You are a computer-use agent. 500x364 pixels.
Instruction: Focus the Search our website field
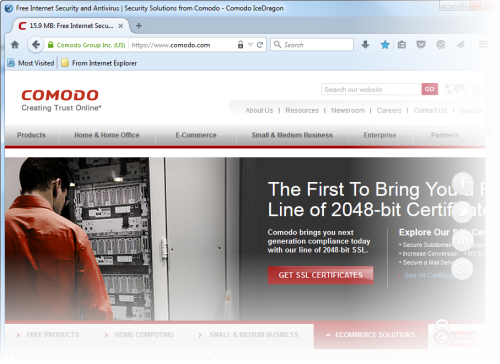[370, 89]
